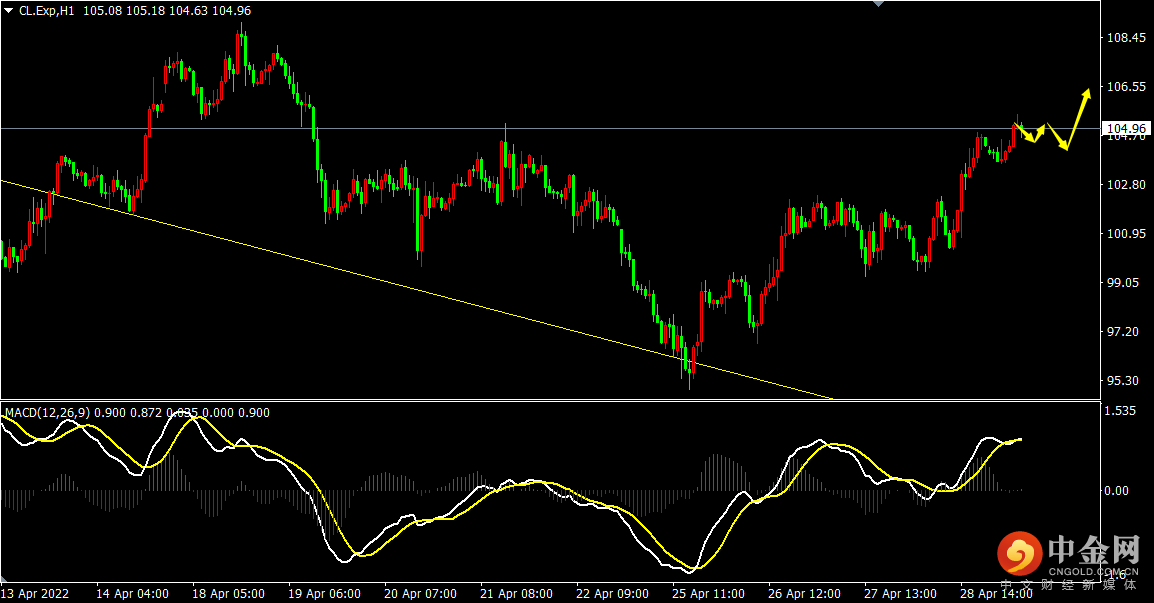Click the 中金网 orange logo icon

pos(1019,553)
